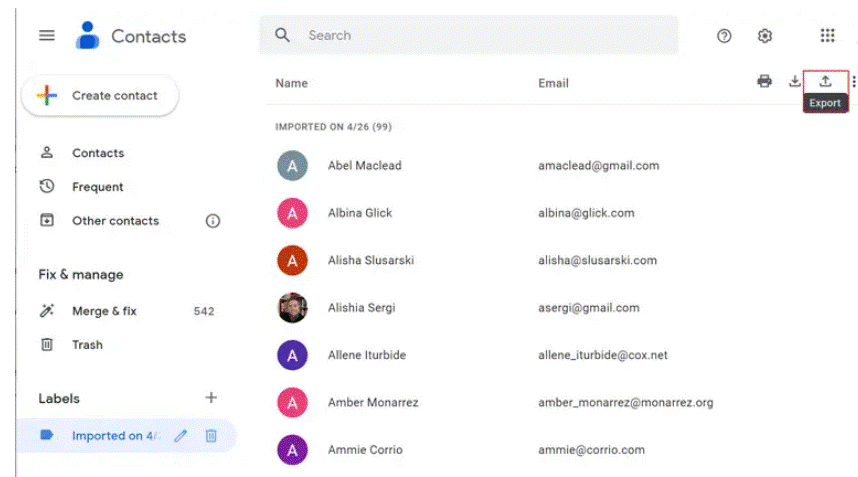The width and height of the screenshot is (858, 477).
Task: Click the search magnifier icon
Action: click(282, 36)
